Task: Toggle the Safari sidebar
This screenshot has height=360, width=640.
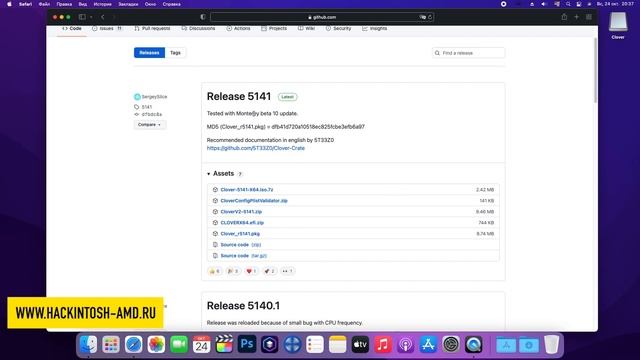Action: pos(82,17)
